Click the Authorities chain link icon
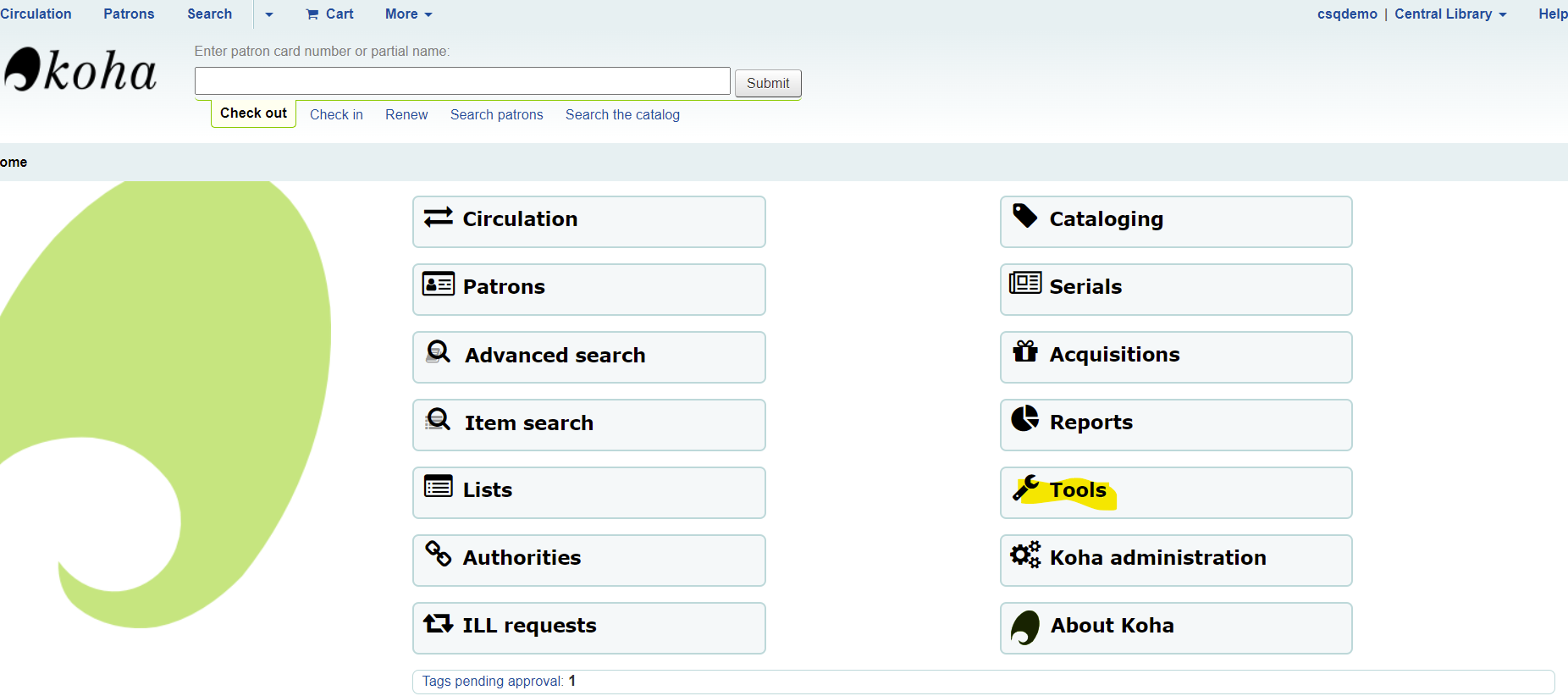 (x=438, y=554)
